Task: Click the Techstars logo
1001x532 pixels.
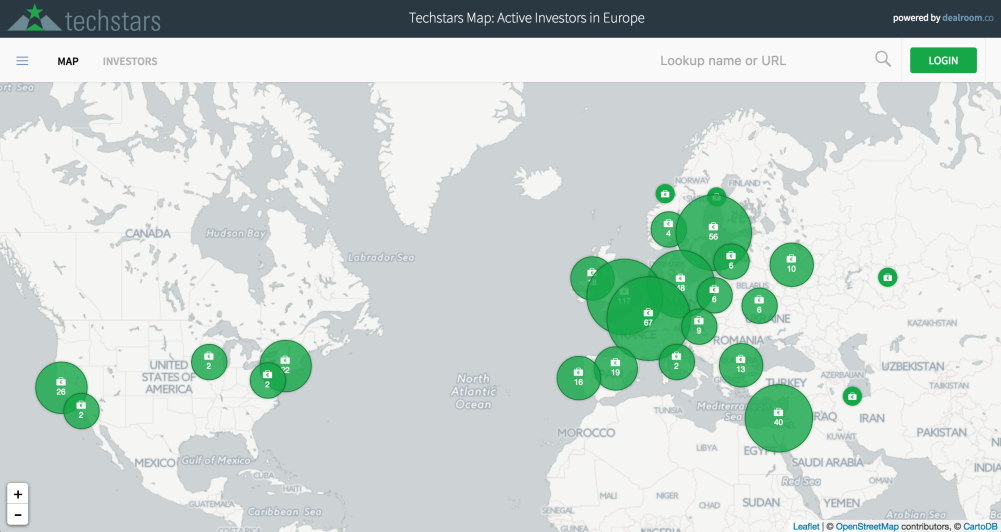Action: (x=84, y=19)
